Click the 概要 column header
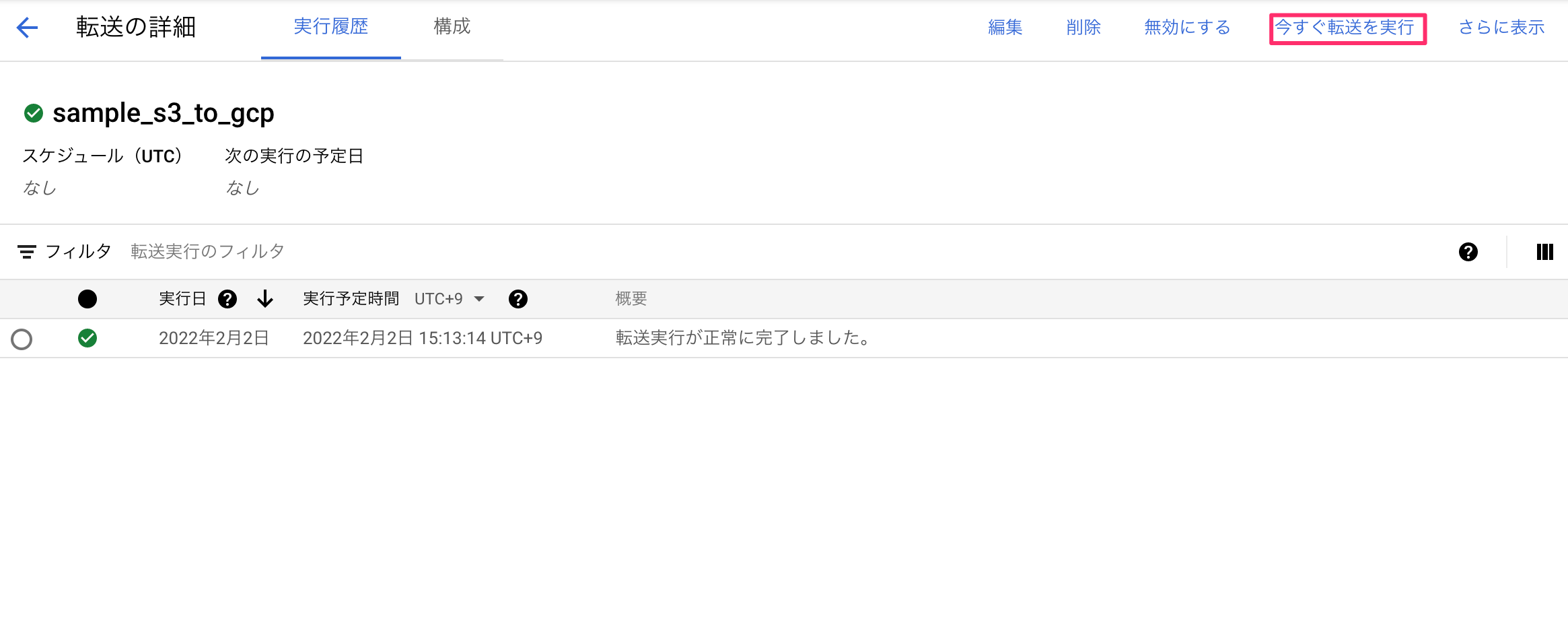Screen dimensions: 1568x633 [631, 299]
